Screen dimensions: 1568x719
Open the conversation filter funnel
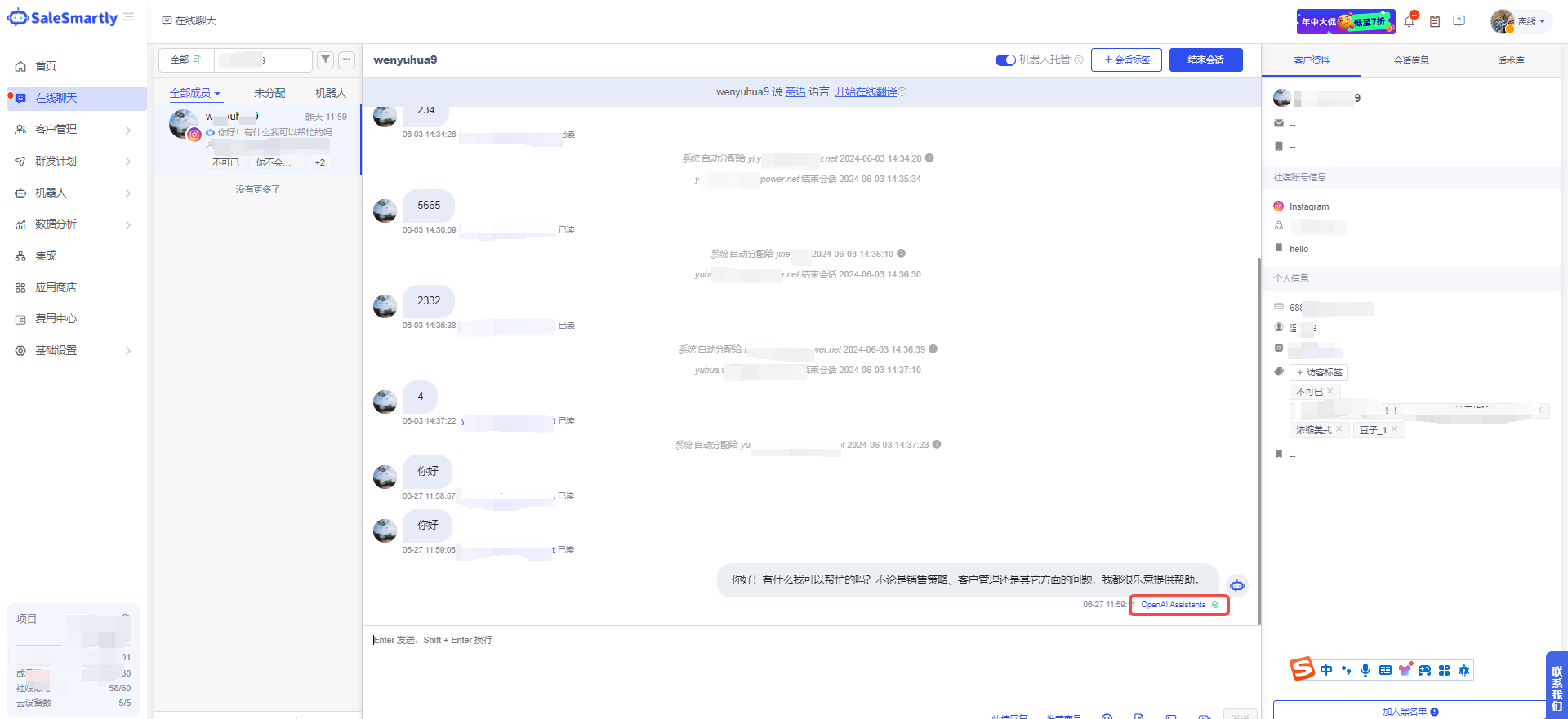(326, 59)
